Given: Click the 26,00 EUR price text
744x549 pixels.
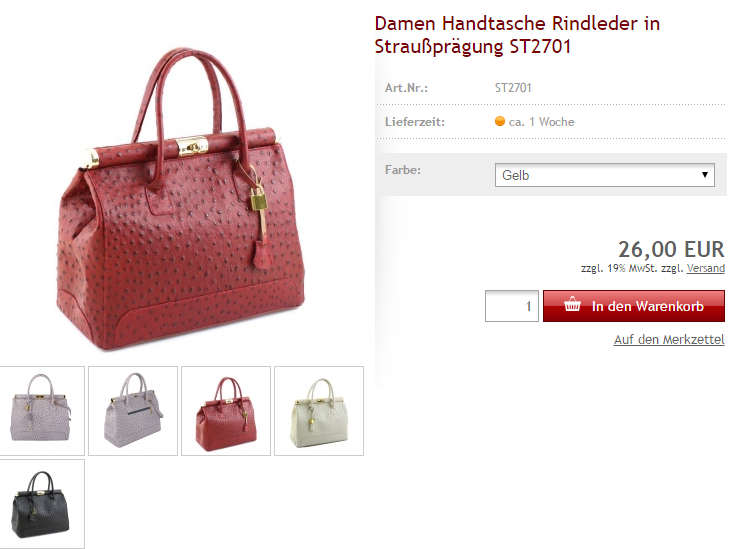Looking at the screenshot, I should [671, 250].
